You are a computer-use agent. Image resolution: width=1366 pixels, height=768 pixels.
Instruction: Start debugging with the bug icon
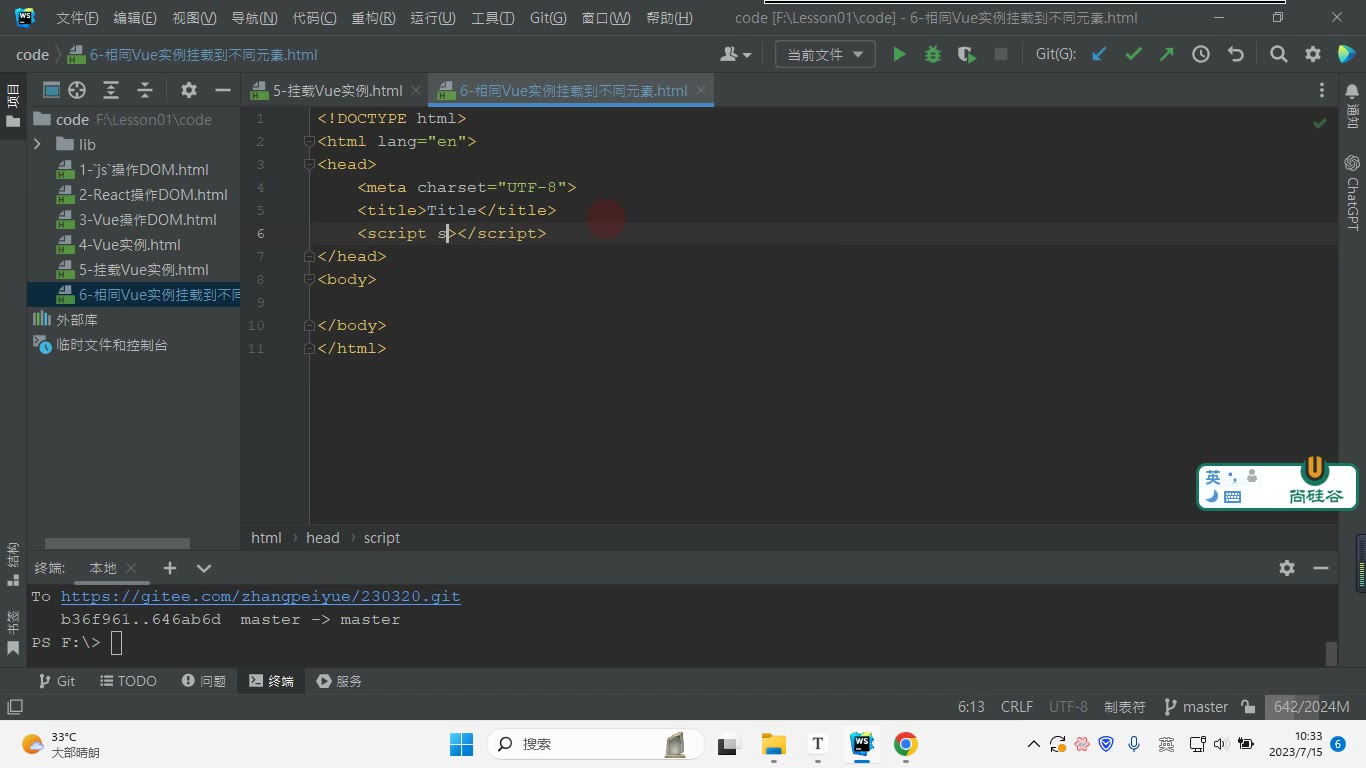click(933, 55)
